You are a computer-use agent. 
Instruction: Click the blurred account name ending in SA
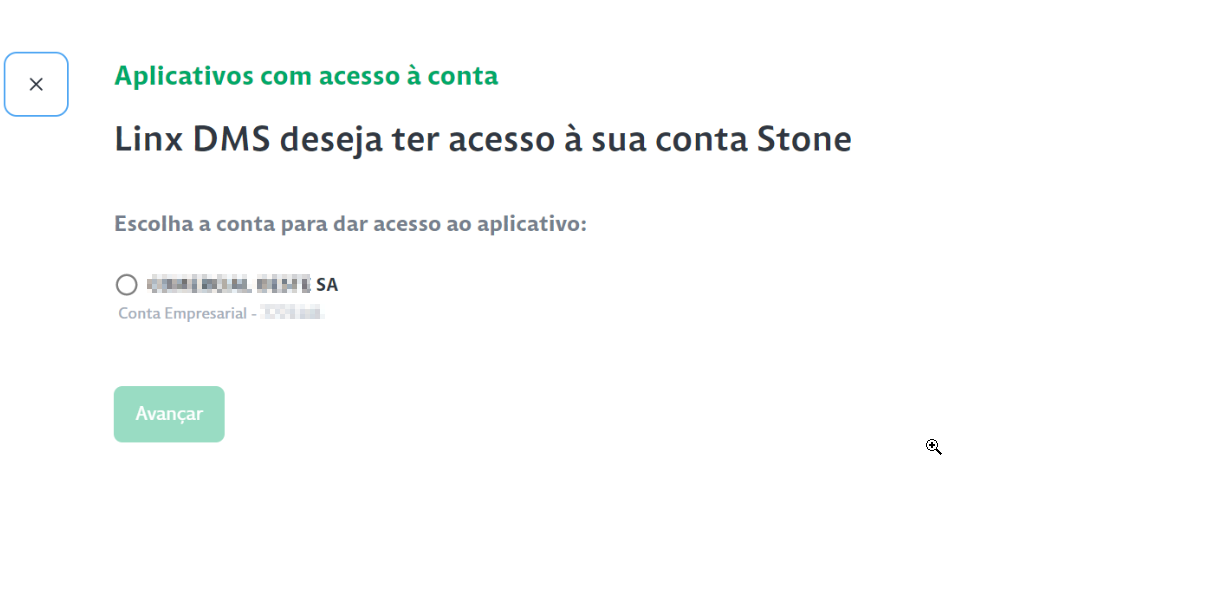pos(230,285)
